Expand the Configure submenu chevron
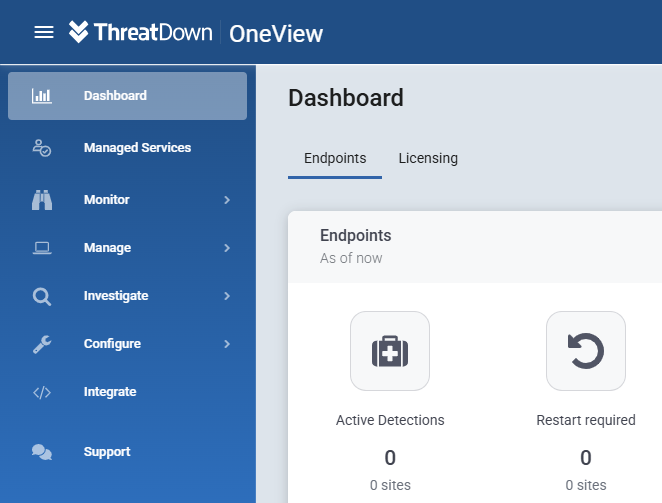Screen dimensions: 662x503 (x=227, y=344)
